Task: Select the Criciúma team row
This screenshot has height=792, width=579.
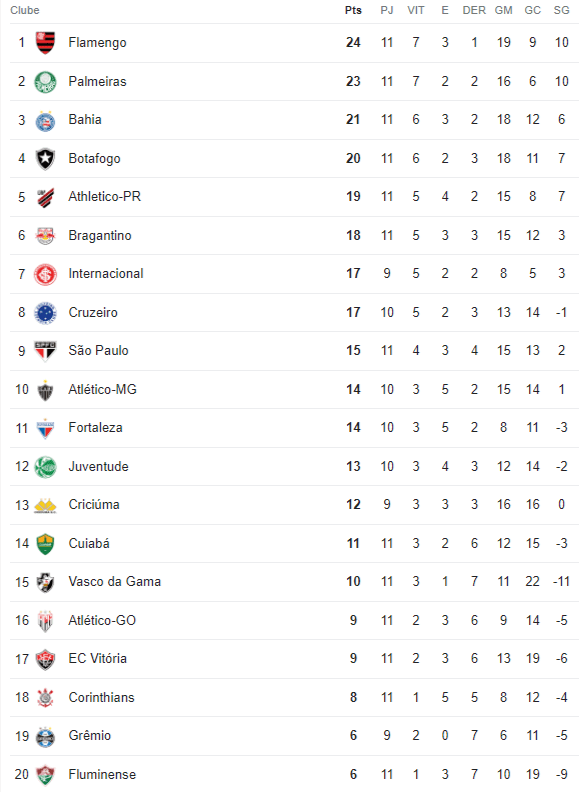Action: (294, 505)
